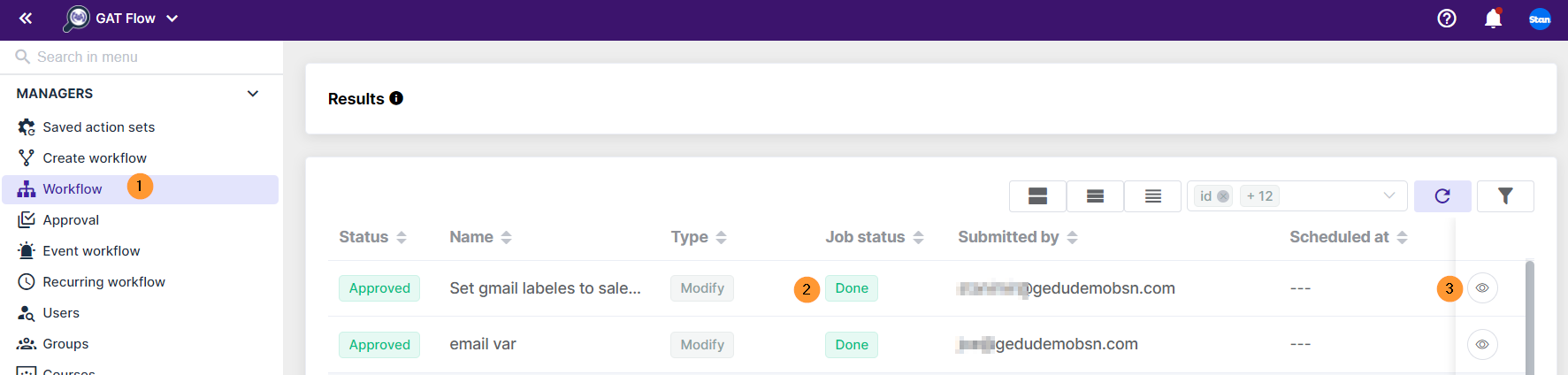
Task: Click the Groups people icon
Action: coord(27,344)
